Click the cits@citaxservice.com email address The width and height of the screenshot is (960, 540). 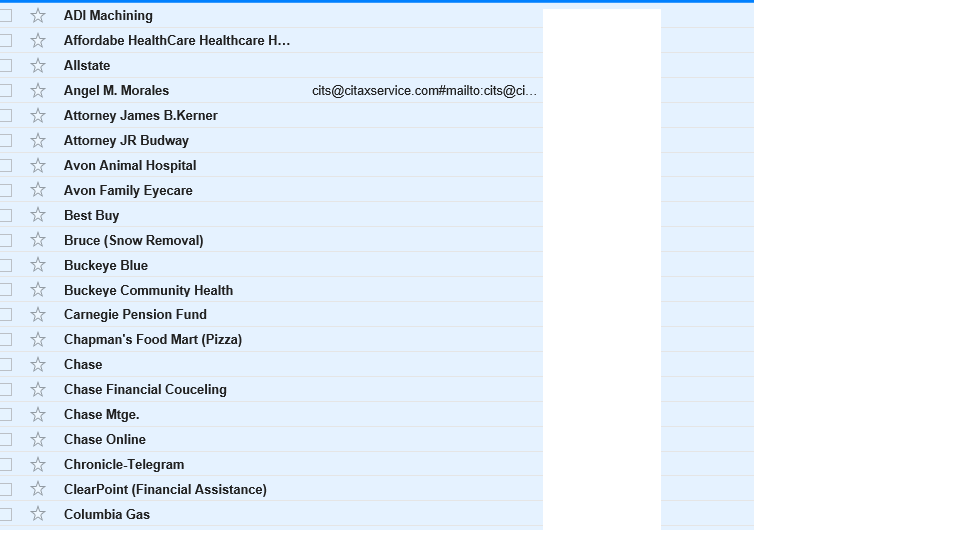click(424, 91)
